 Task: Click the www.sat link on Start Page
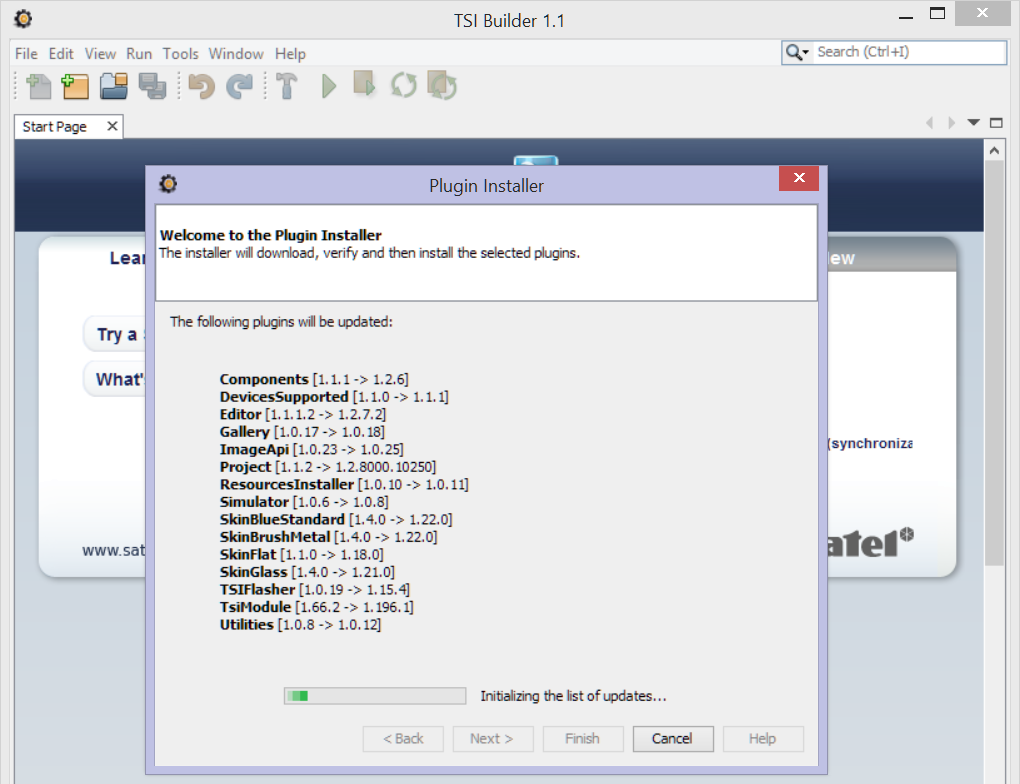pyautogui.click(x=114, y=550)
